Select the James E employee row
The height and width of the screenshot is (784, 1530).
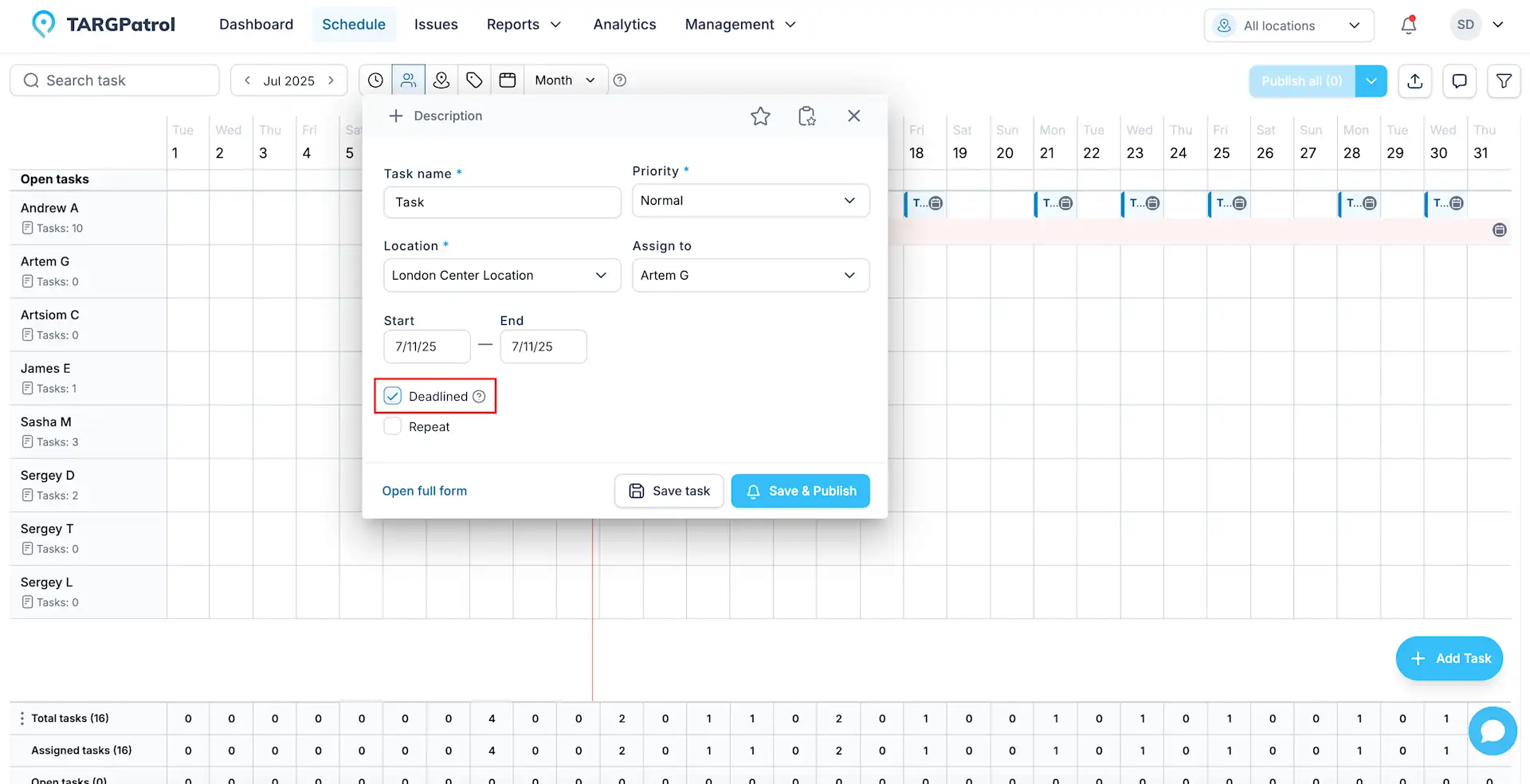88,378
